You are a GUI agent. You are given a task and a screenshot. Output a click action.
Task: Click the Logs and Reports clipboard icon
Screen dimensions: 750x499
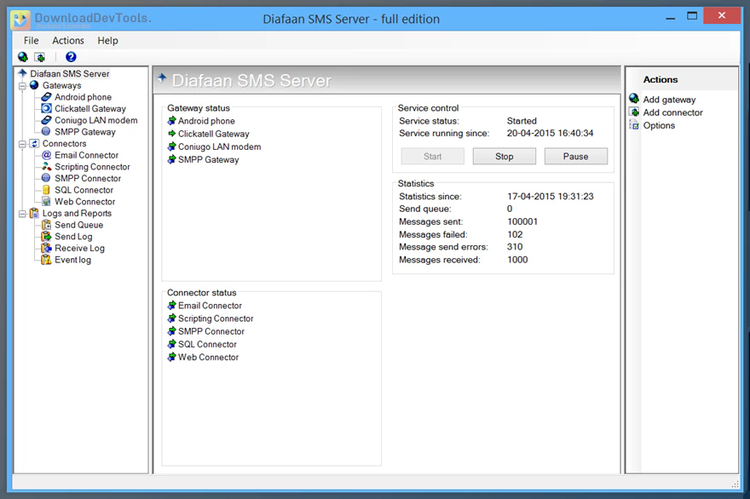34,213
